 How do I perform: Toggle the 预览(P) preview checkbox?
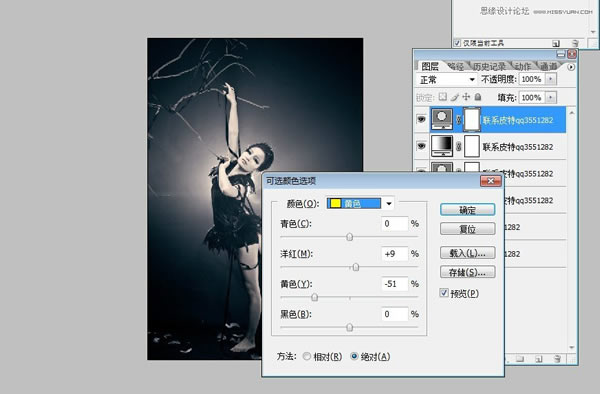pos(444,293)
